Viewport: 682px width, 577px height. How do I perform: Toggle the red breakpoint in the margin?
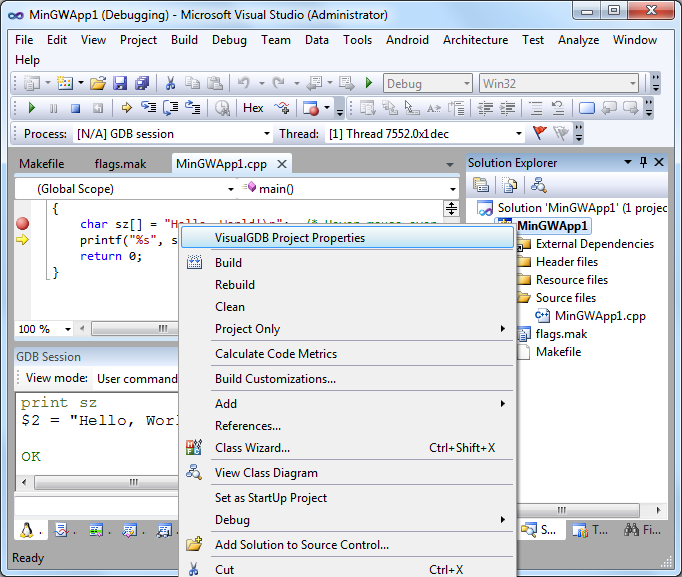tap(23, 223)
